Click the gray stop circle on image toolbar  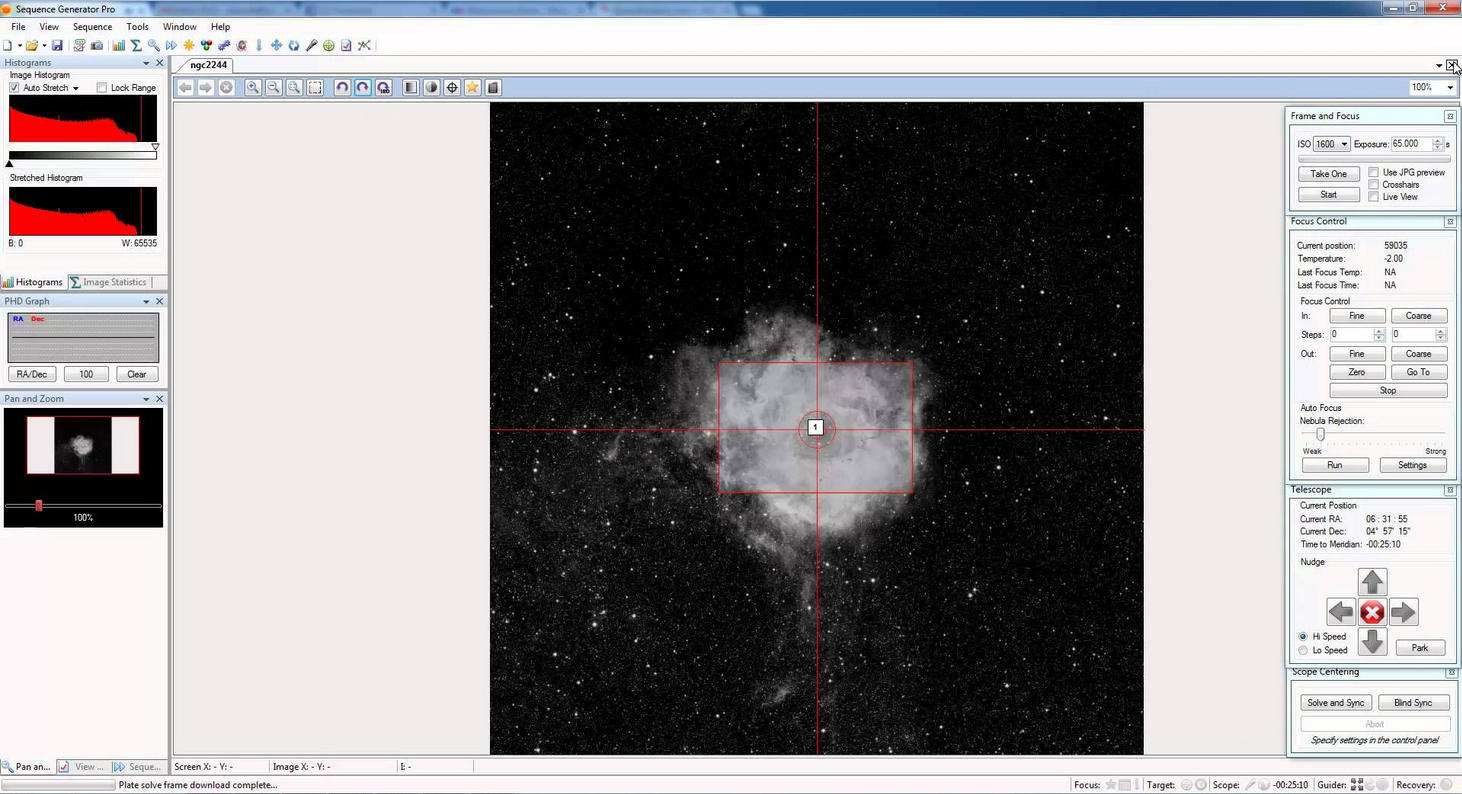tap(226, 87)
